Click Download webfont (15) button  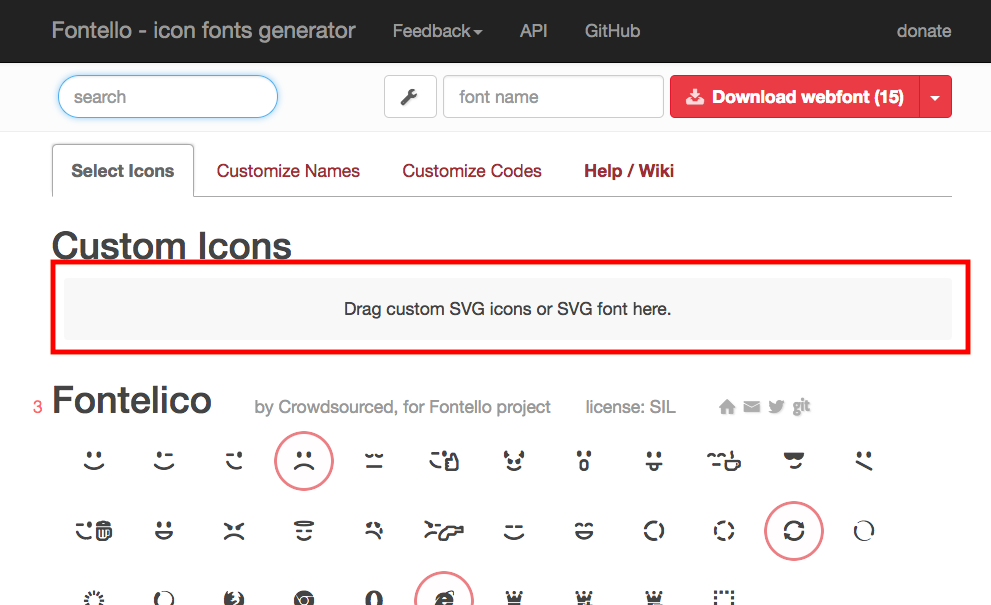(x=794, y=97)
